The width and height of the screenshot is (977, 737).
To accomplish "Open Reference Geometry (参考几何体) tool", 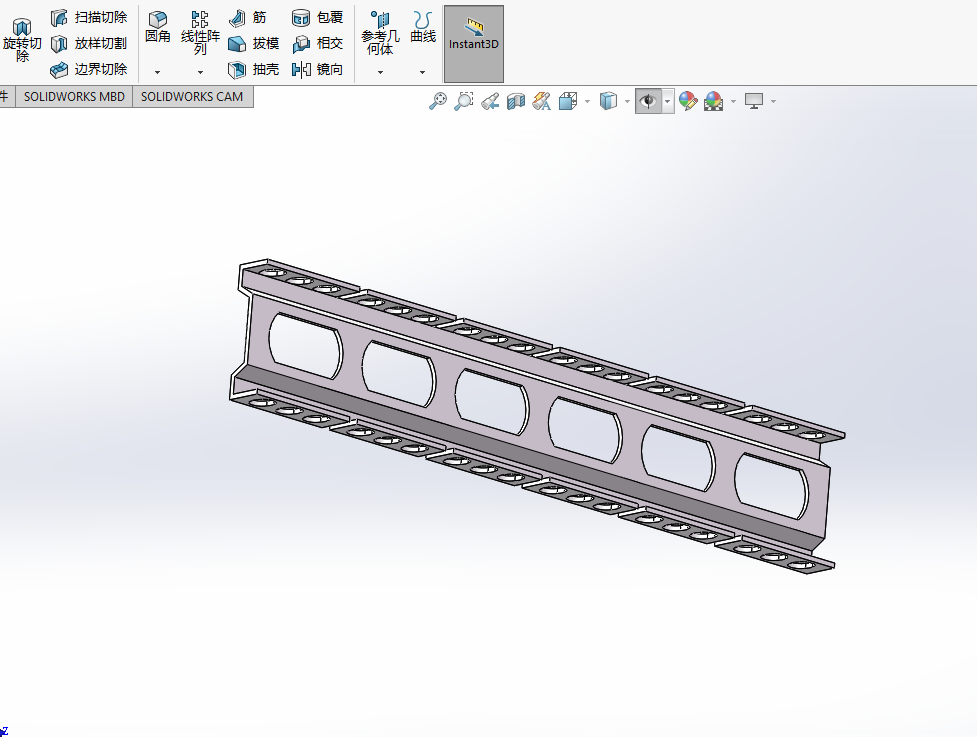I will click(x=380, y=33).
